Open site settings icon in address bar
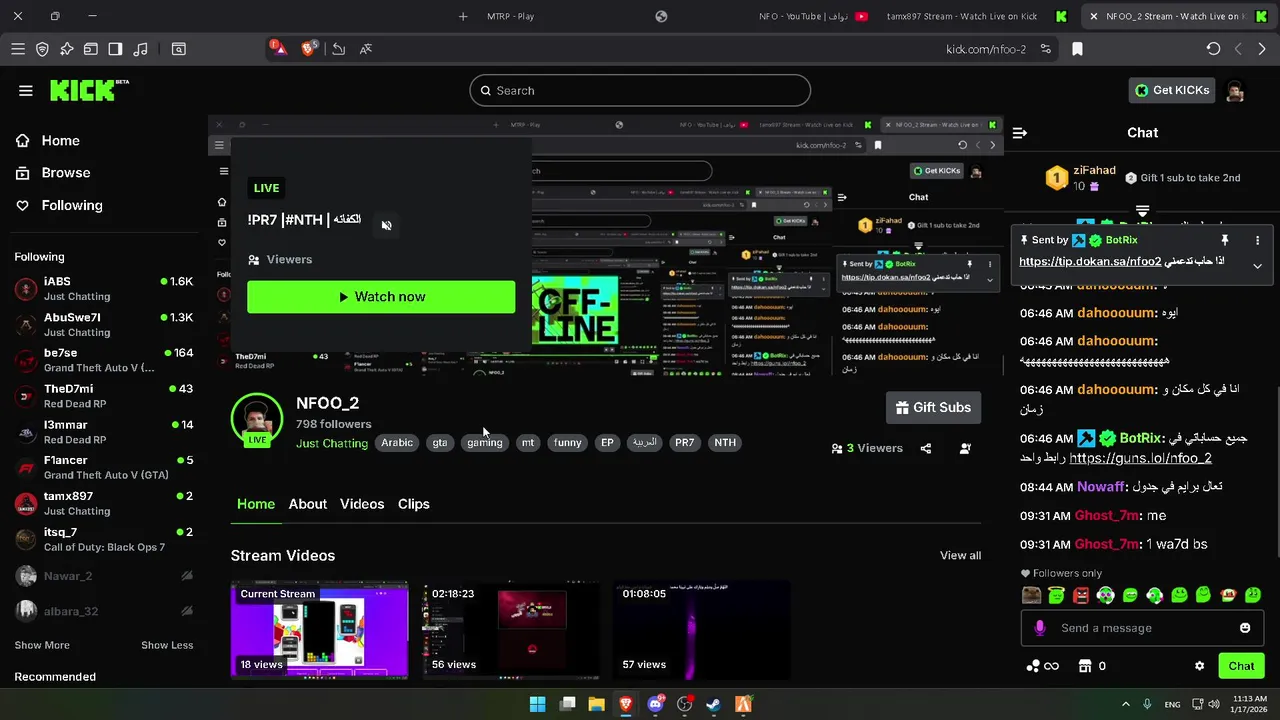 [1046, 49]
